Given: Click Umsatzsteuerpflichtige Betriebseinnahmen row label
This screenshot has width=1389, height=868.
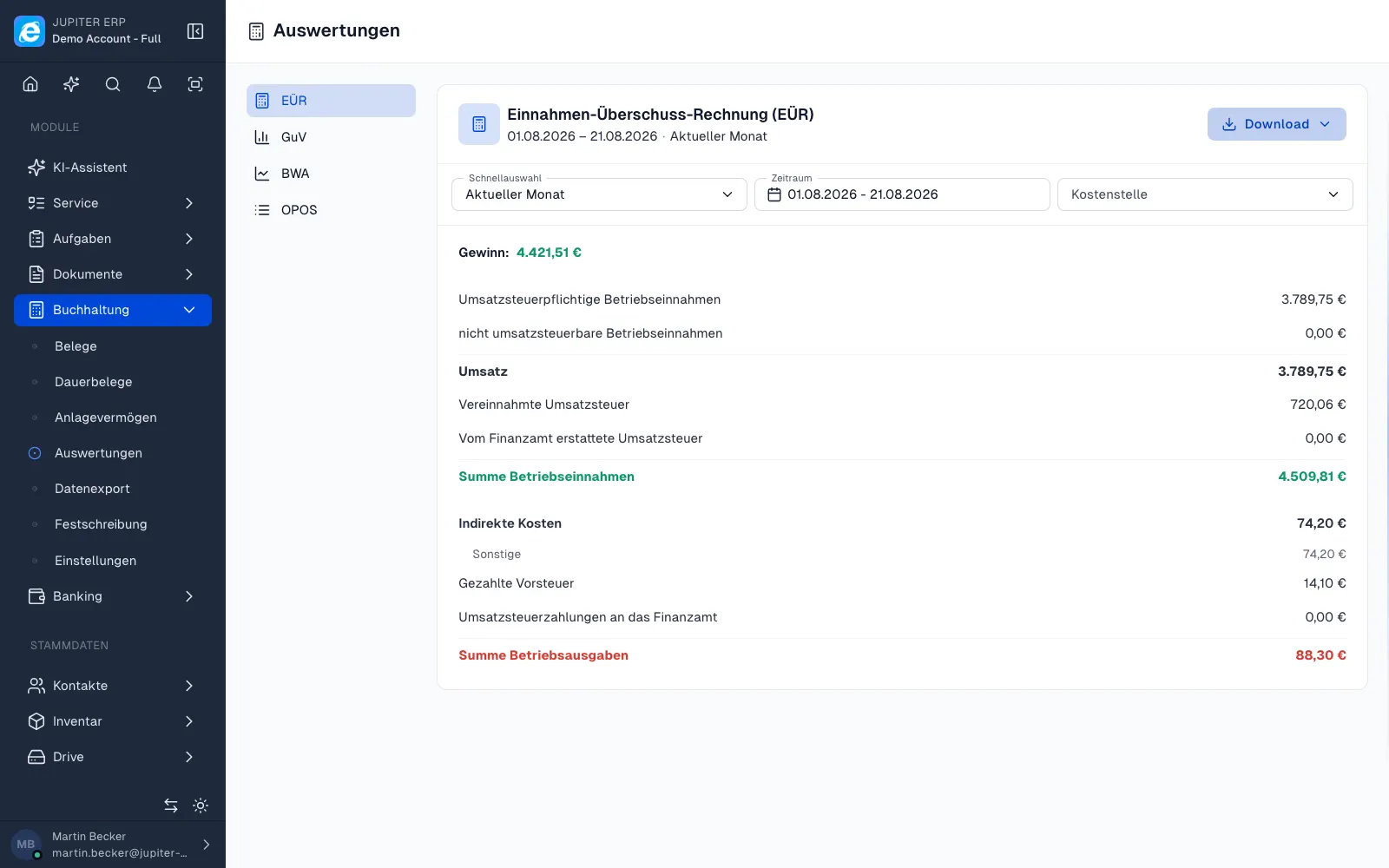Looking at the screenshot, I should pyautogui.click(x=589, y=299).
